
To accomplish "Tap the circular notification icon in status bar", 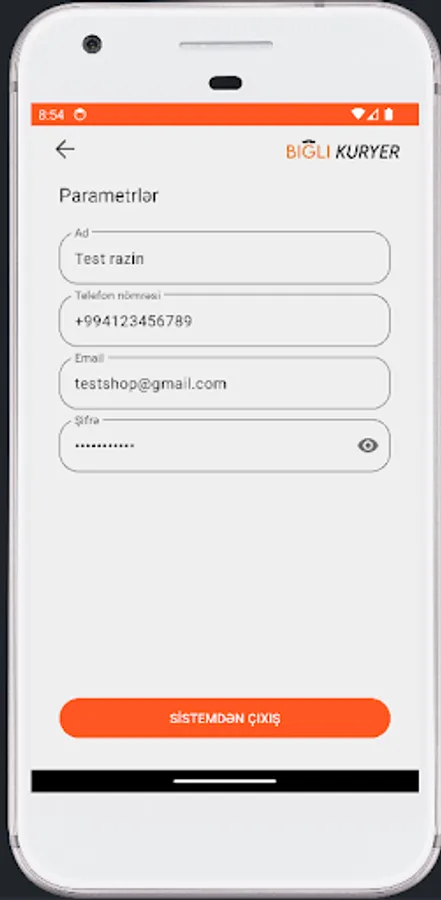I will point(80,115).
